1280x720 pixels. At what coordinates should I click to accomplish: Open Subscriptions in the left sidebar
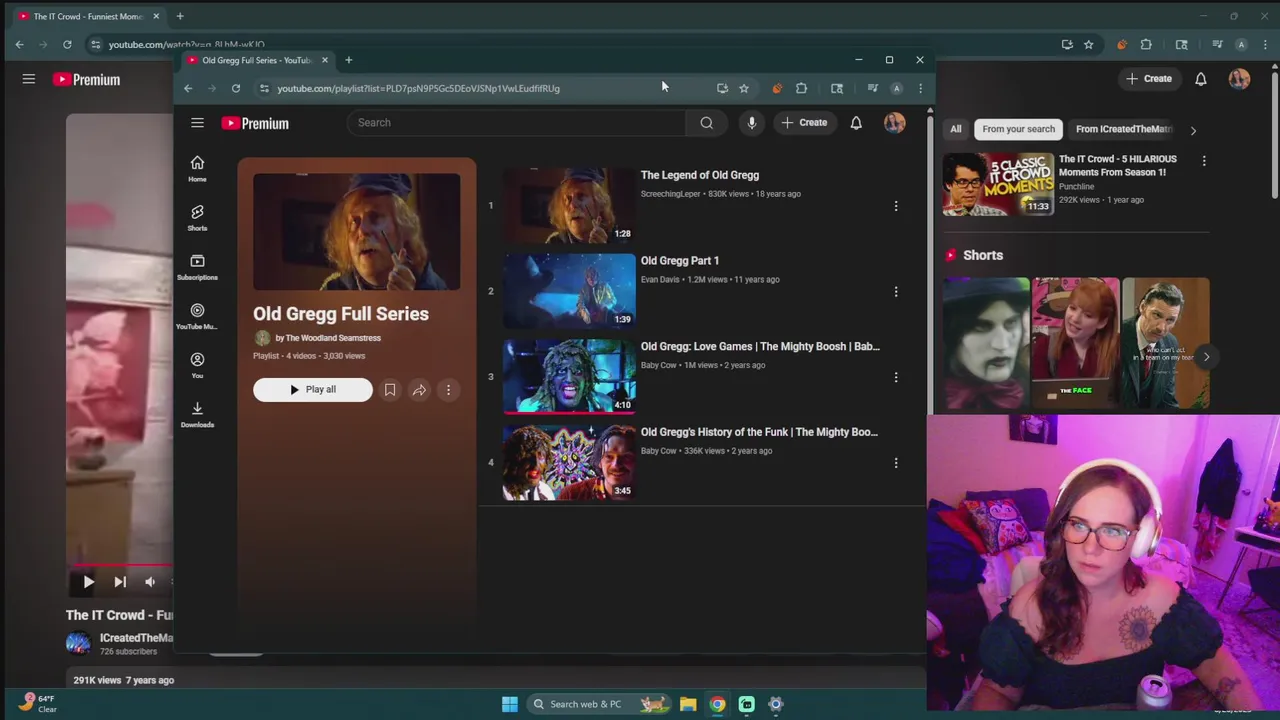[197, 266]
